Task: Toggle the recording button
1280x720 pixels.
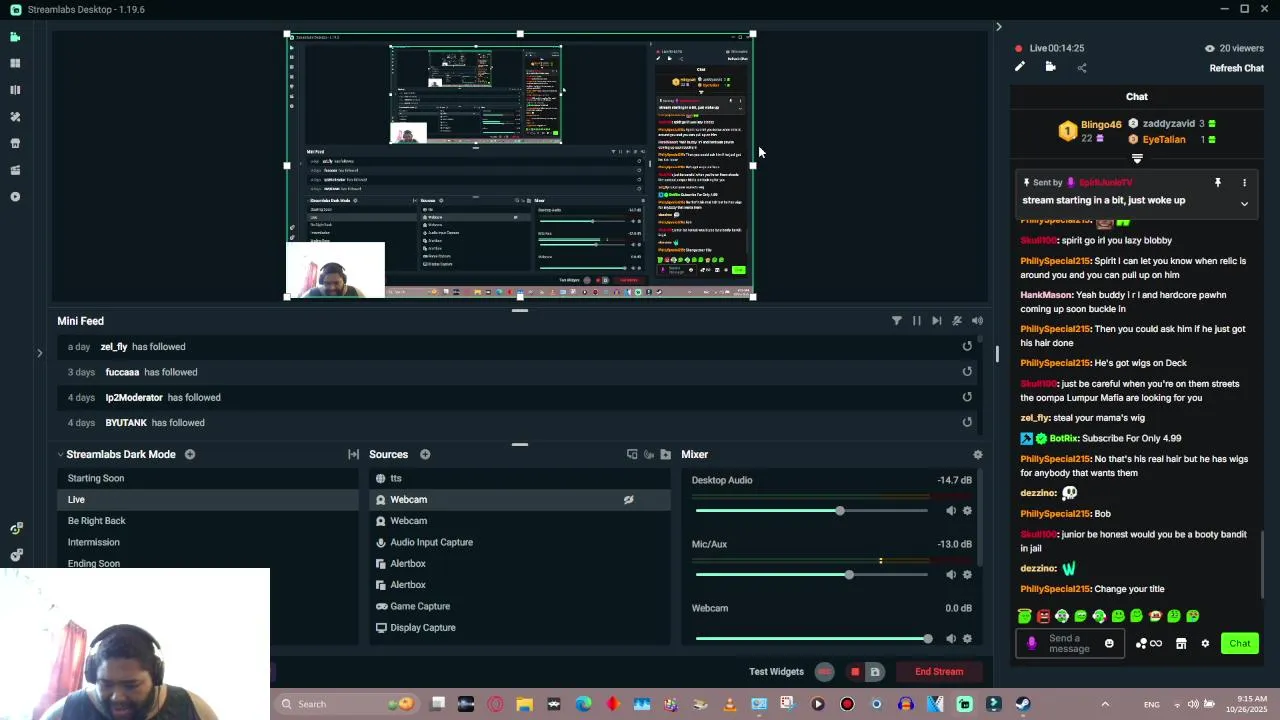Action: pyautogui.click(x=824, y=672)
